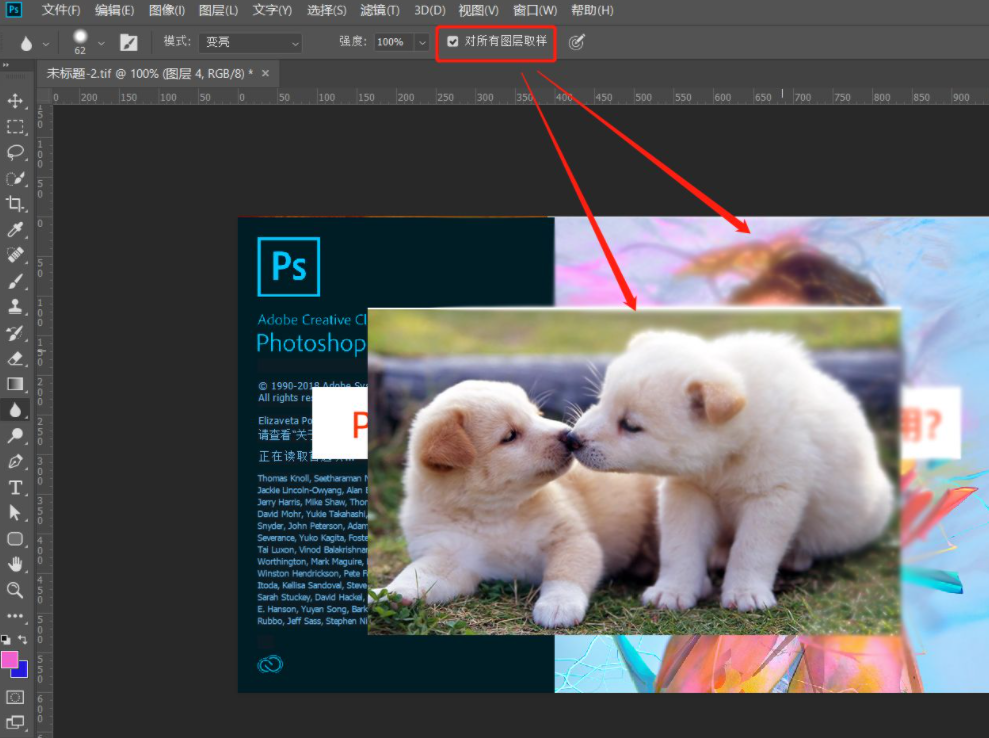Select the History Brush tool
The height and width of the screenshot is (738, 989).
pos(15,333)
